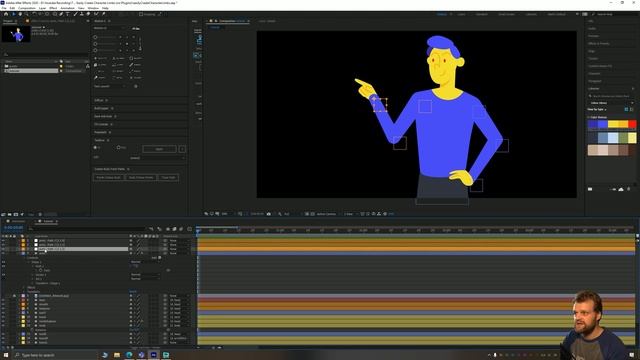Open the Graph Editor from timeline header
Viewport: 640px width, 360px height.
click(189, 229)
